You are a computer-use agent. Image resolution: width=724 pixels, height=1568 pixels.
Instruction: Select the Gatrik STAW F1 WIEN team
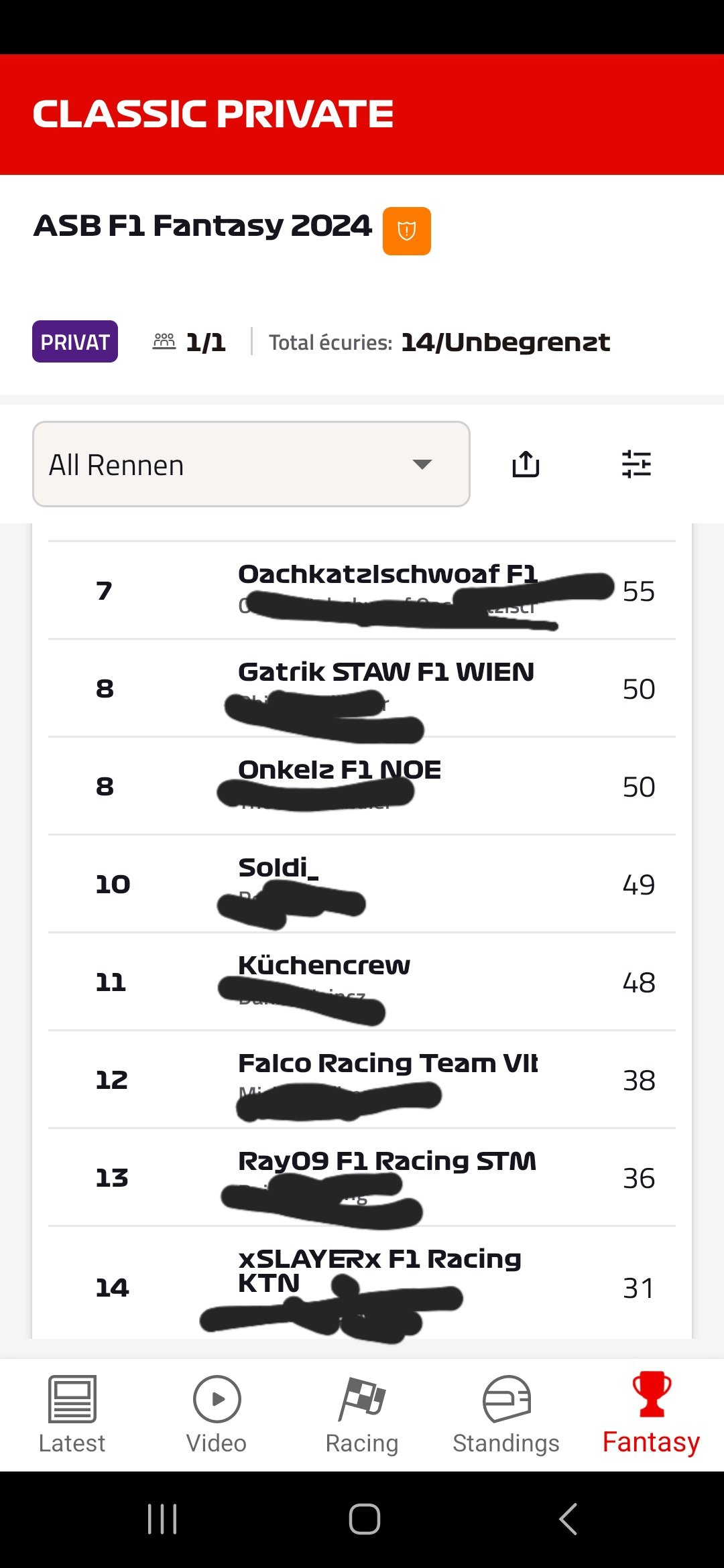tap(362, 688)
